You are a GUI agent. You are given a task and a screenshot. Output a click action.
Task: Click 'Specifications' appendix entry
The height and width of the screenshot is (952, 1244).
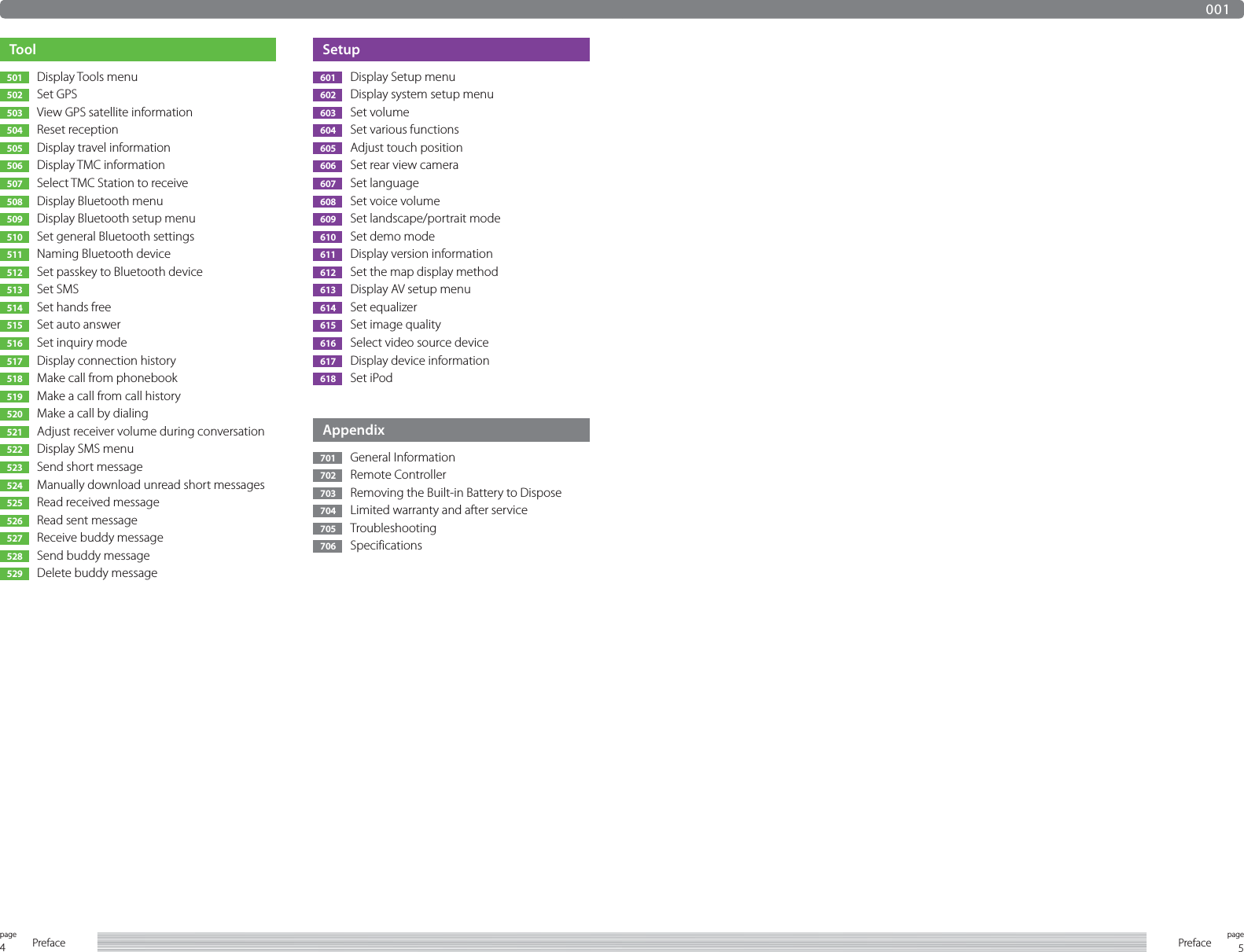386,546
